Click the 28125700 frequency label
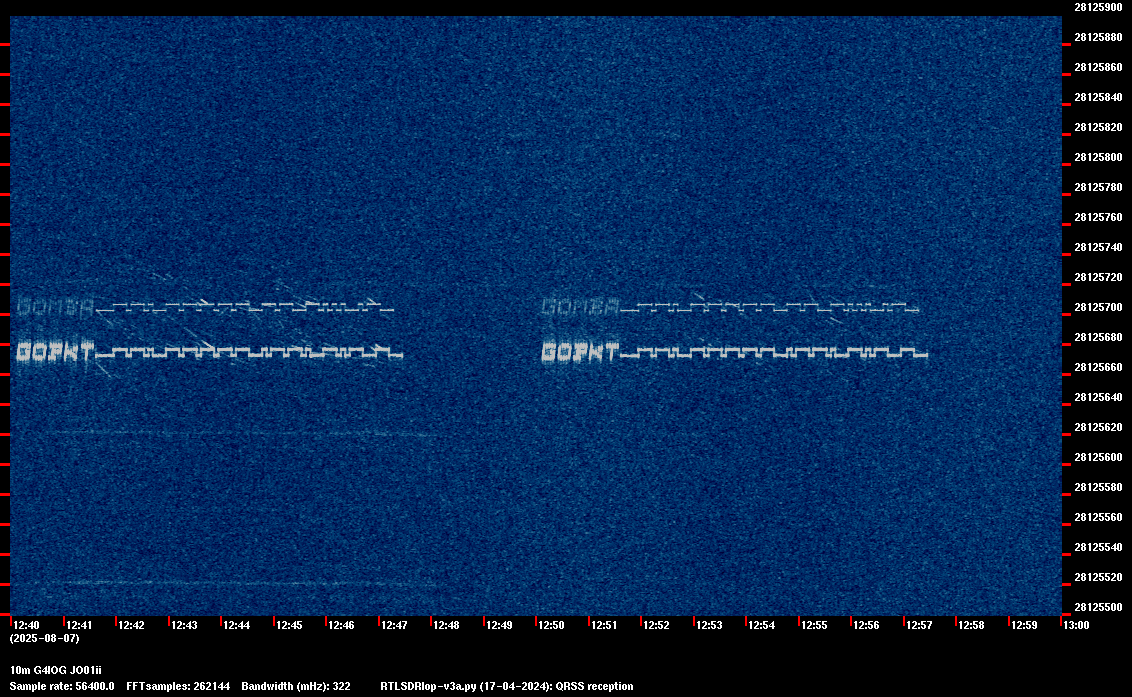 point(1099,308)
